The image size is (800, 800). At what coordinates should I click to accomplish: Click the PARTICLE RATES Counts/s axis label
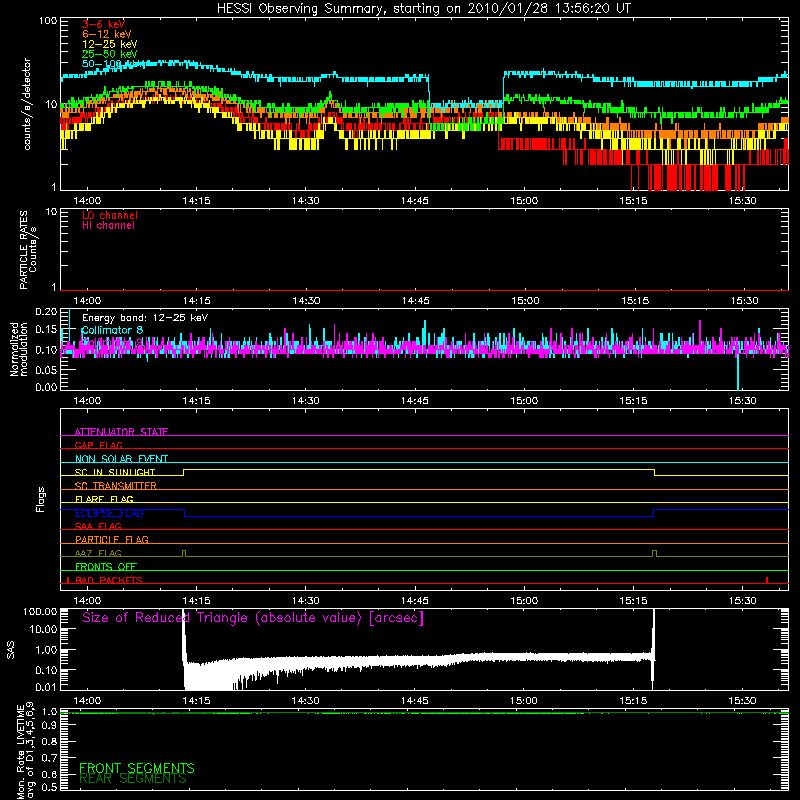coord(28,250)
